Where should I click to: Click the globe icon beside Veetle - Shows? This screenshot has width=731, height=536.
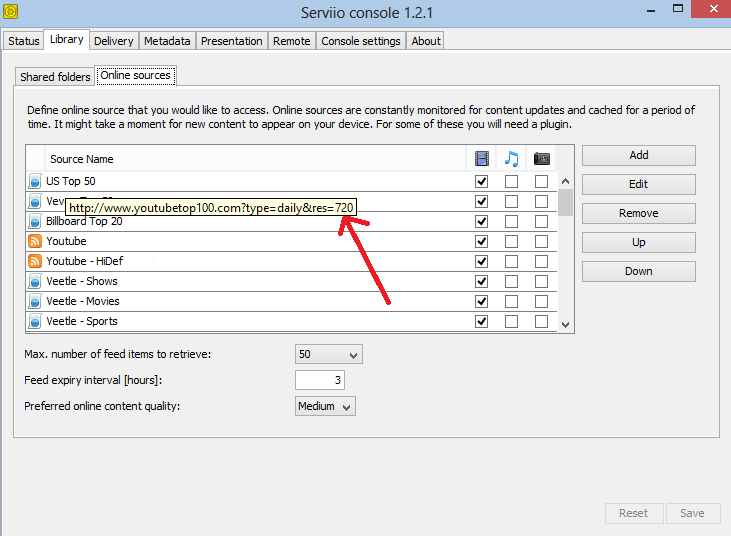(35, 282)
